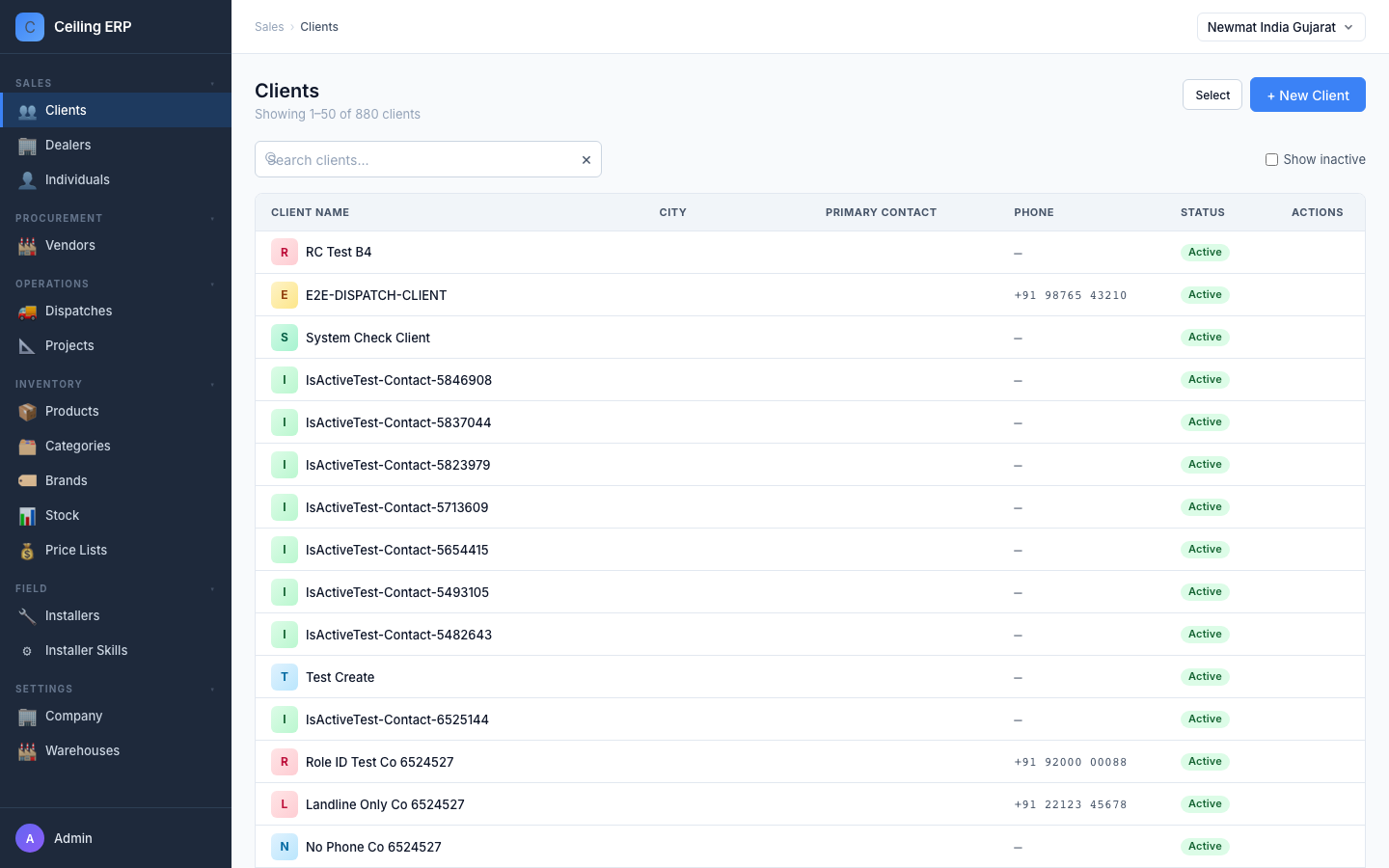
Task: Click the Dispatches truck icon
Action: pos(27,312)
